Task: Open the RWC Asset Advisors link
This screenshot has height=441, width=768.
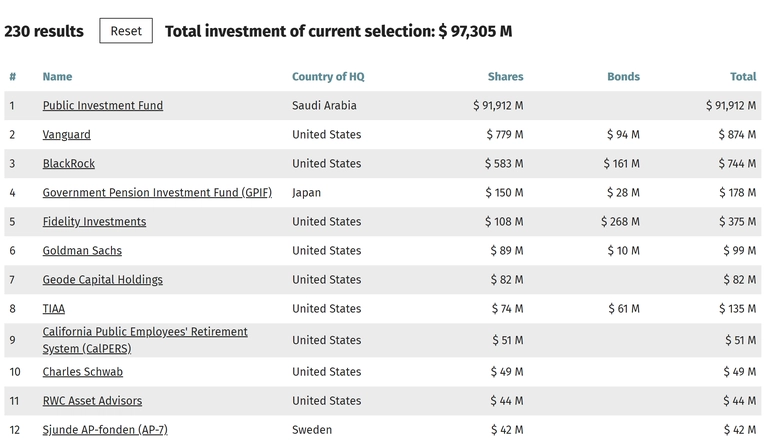Action: click(92, 400)
